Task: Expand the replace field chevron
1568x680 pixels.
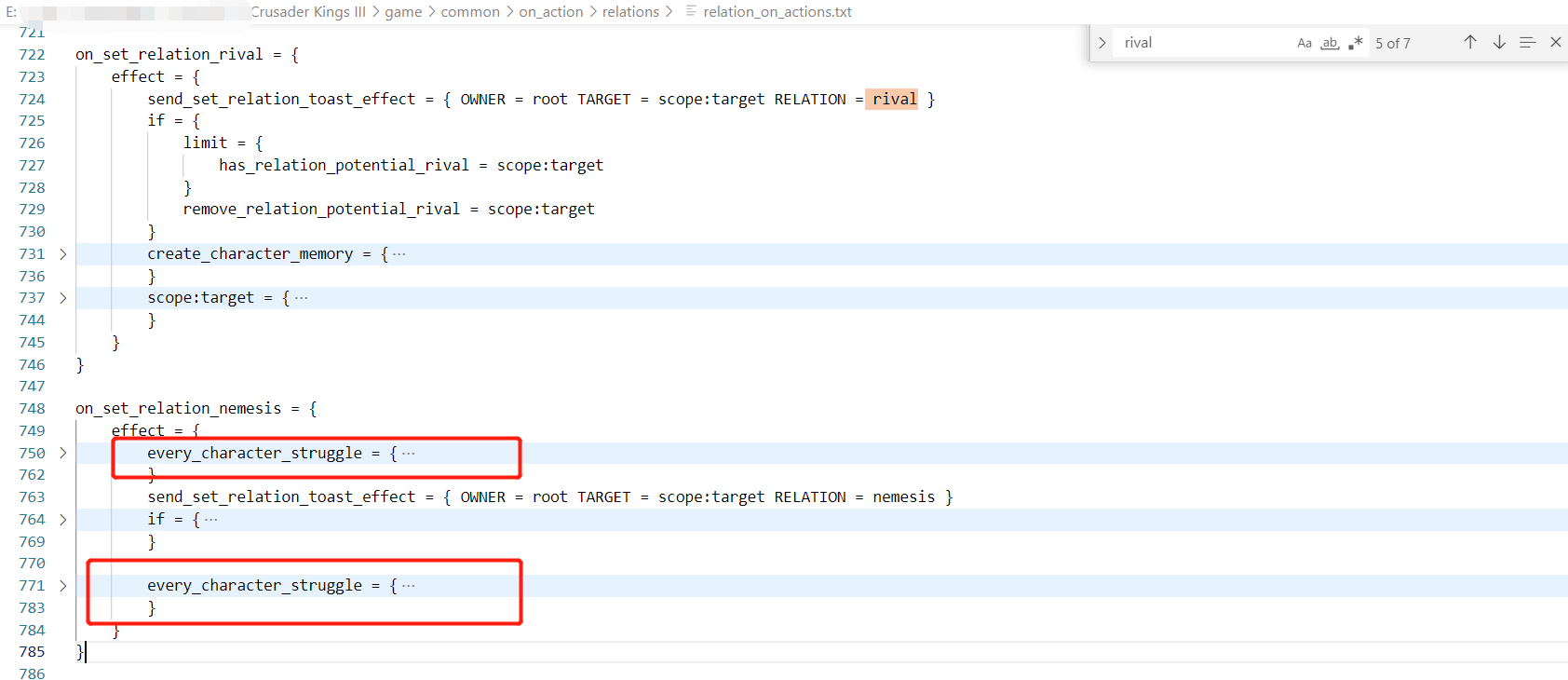Action: coord(1102,43)
